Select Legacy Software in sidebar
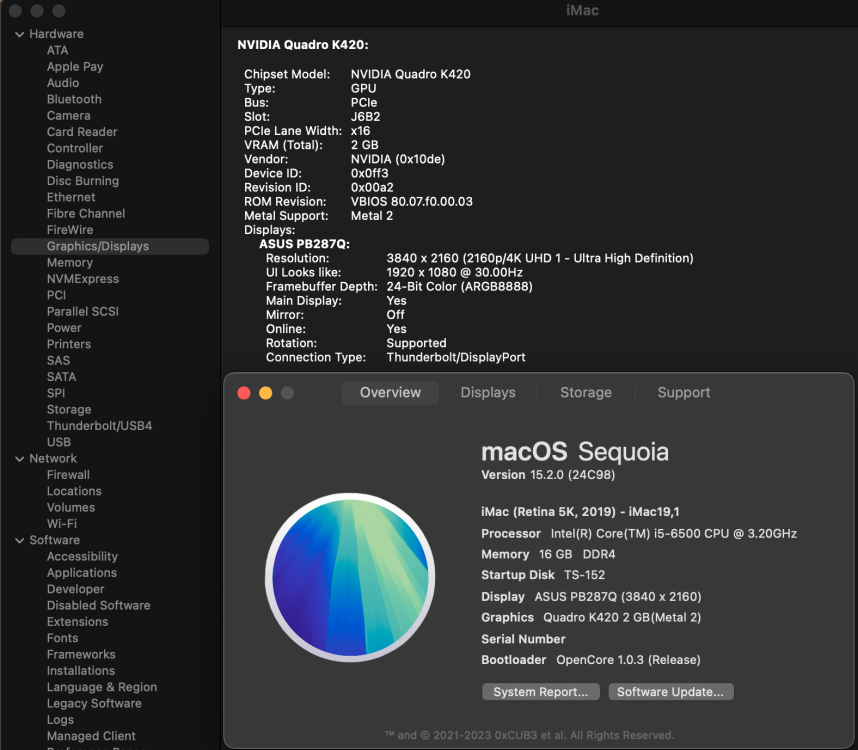Screen dimensions: 858x750 94,704
